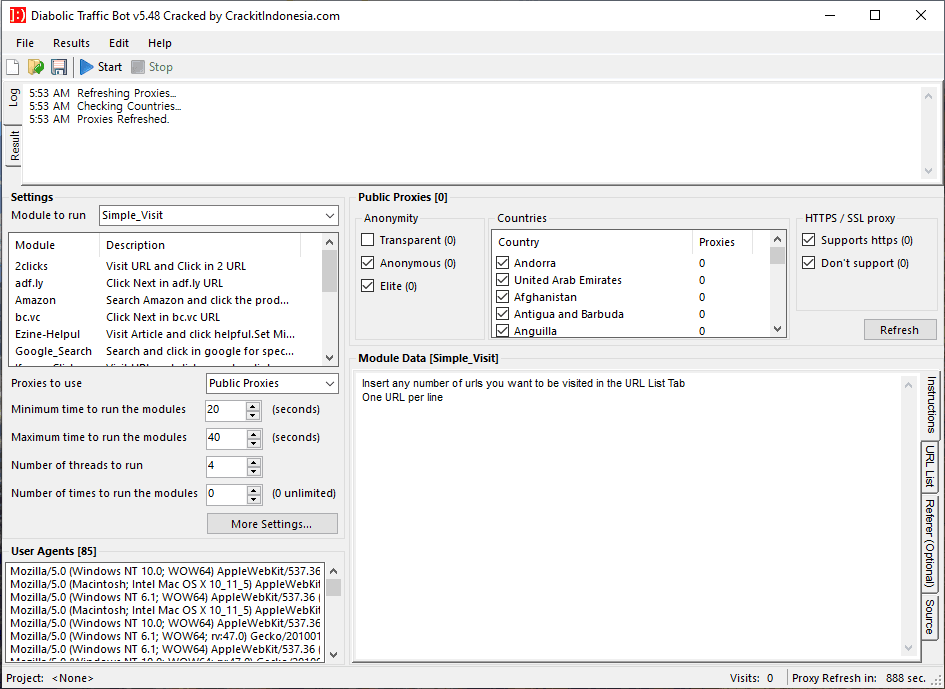Save the current project

[x=60, y=66]
